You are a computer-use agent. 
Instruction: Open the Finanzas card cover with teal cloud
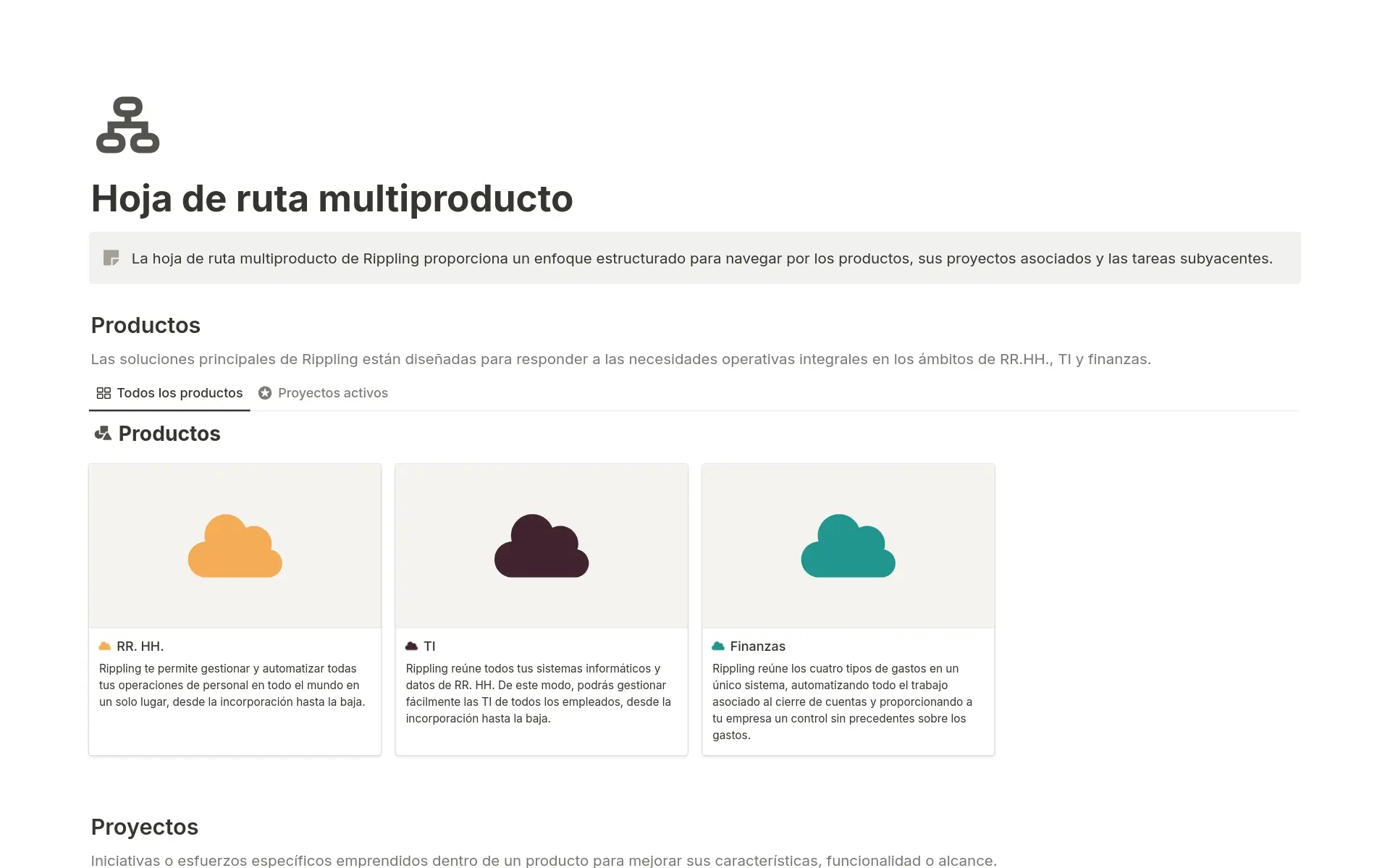pos(848,546)
